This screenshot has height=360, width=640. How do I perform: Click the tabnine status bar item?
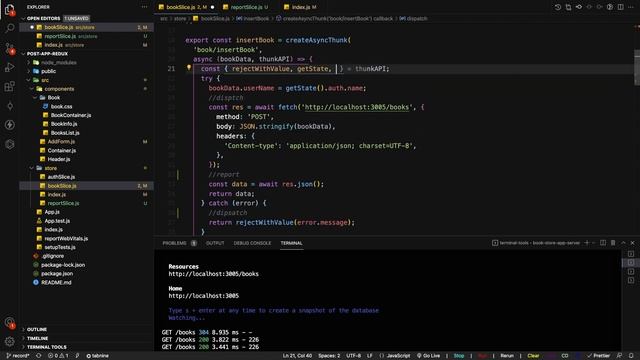(97, 356)
